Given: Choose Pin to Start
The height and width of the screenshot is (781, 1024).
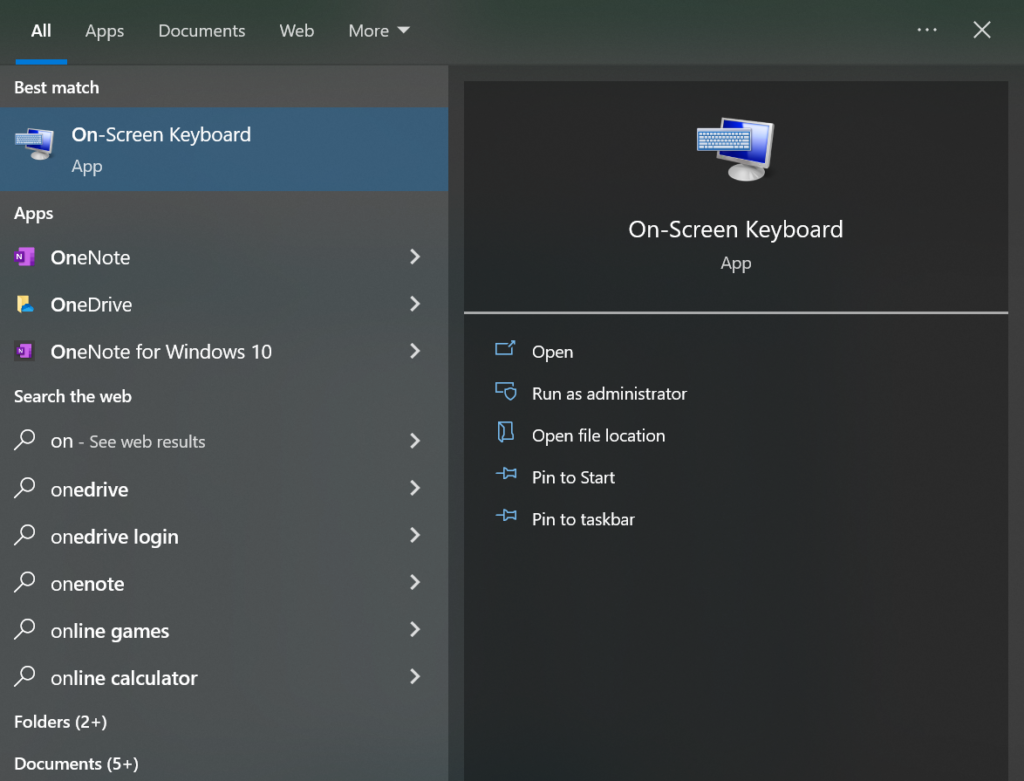Looking at the screenshot, I should click(573, 477).
